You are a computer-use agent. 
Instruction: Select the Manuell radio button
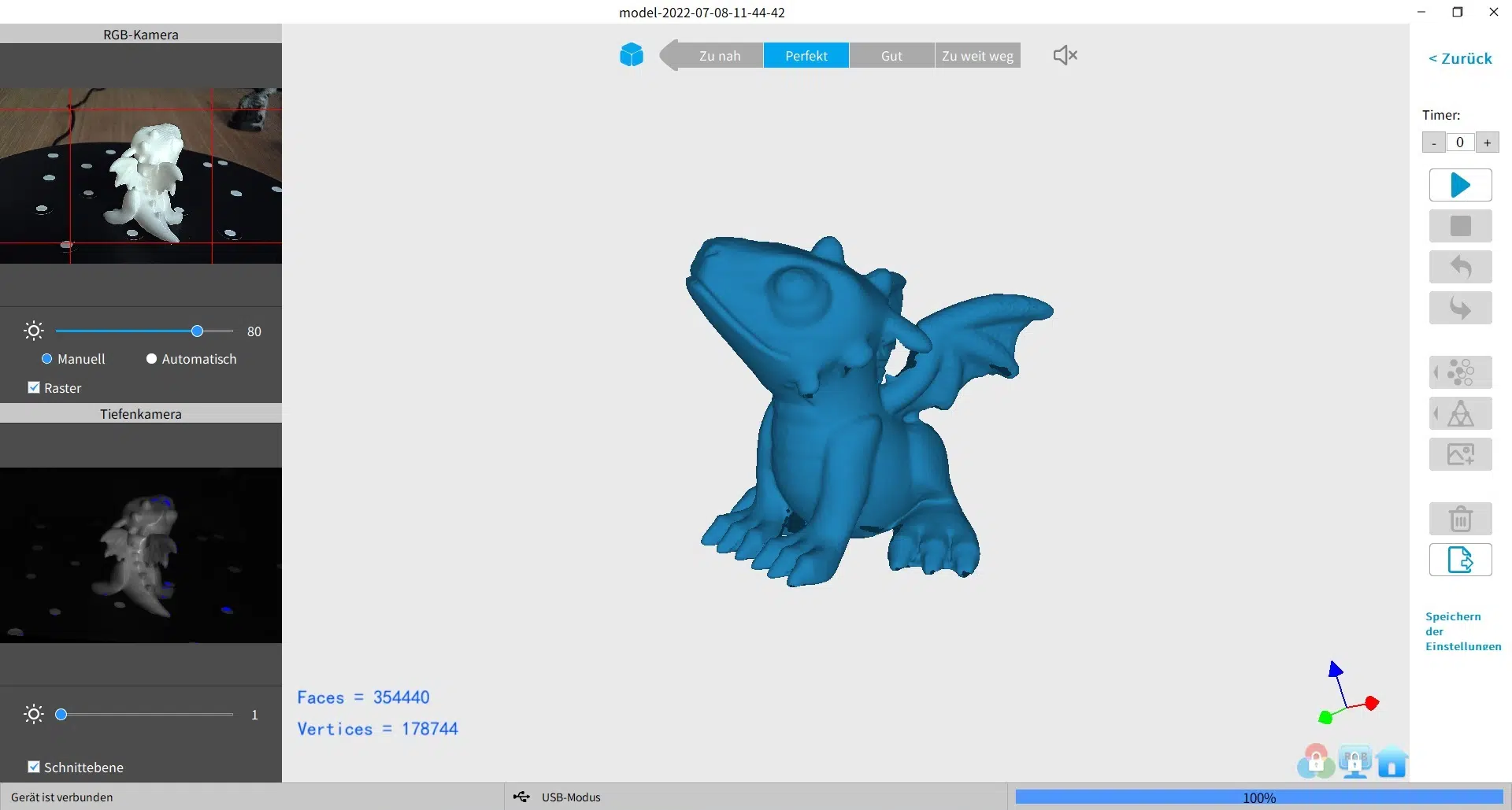(46, 359)
